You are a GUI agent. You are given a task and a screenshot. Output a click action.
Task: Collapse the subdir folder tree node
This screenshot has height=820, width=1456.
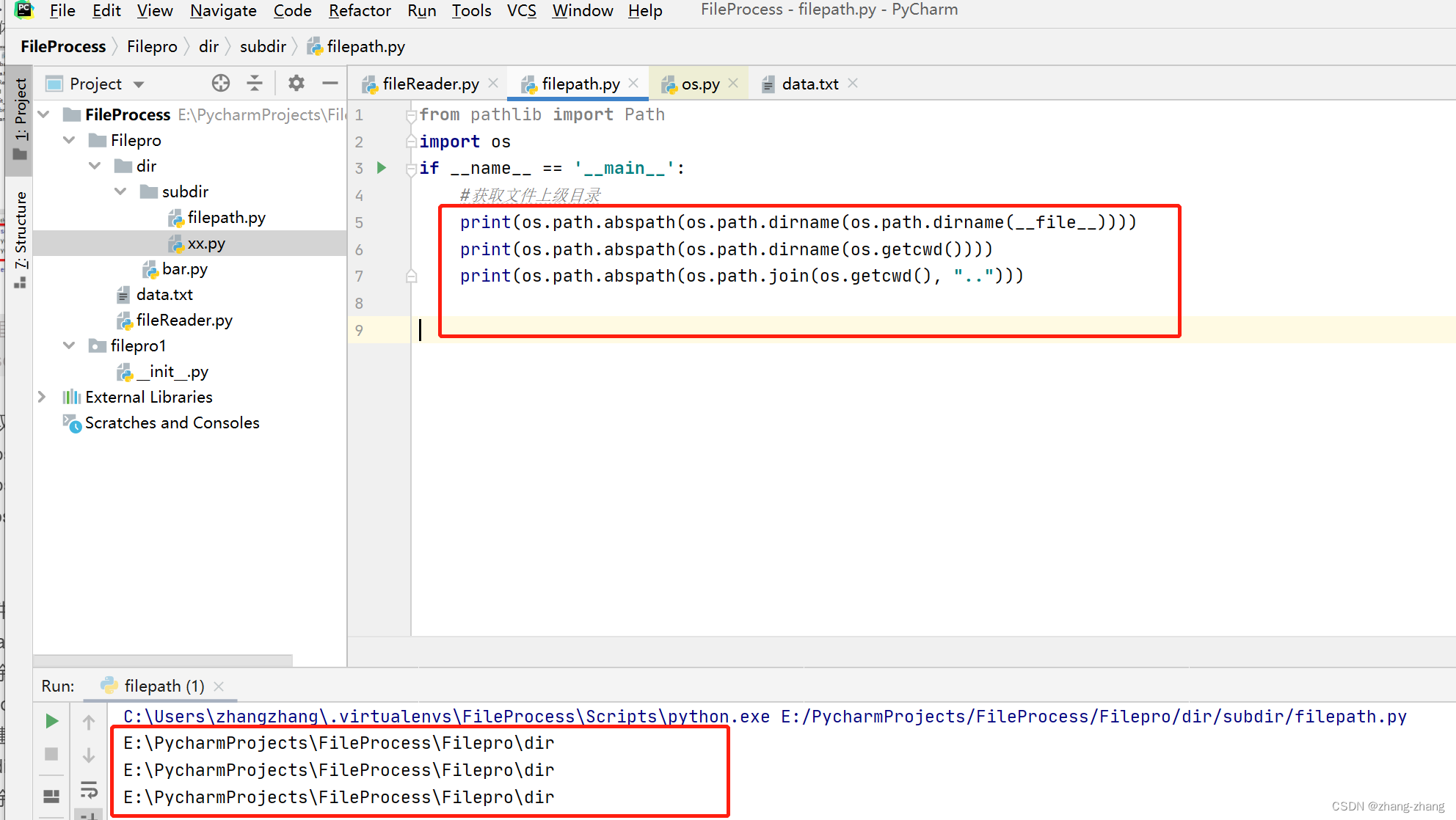click(120, 192)
